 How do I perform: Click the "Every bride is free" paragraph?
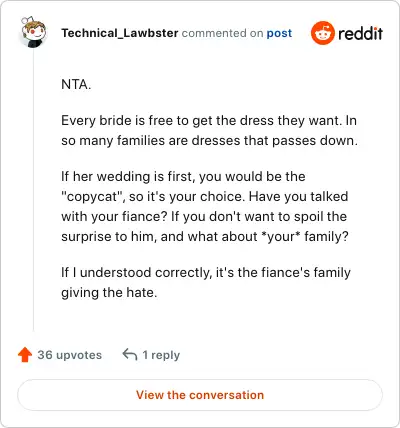tap(209, 130)
